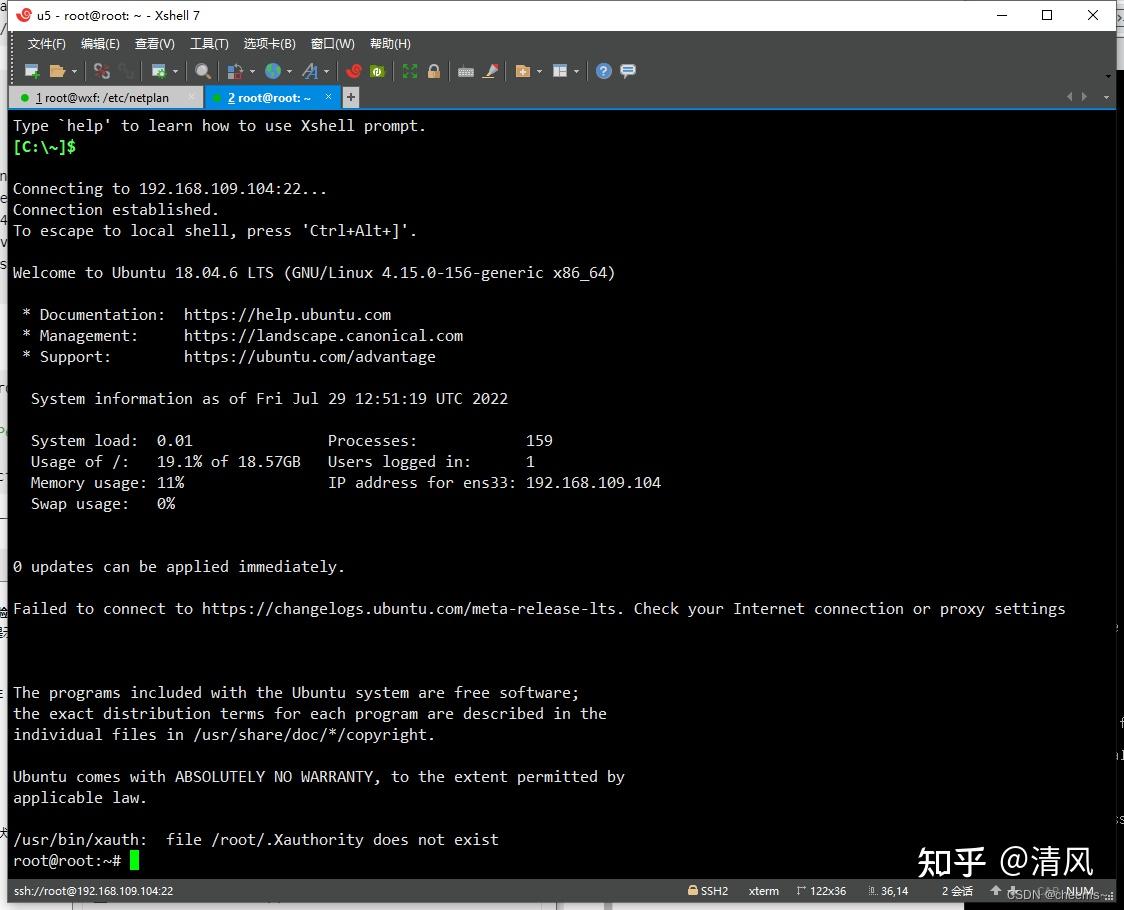Open the Find magnifier tool

(x=203, y=71)
